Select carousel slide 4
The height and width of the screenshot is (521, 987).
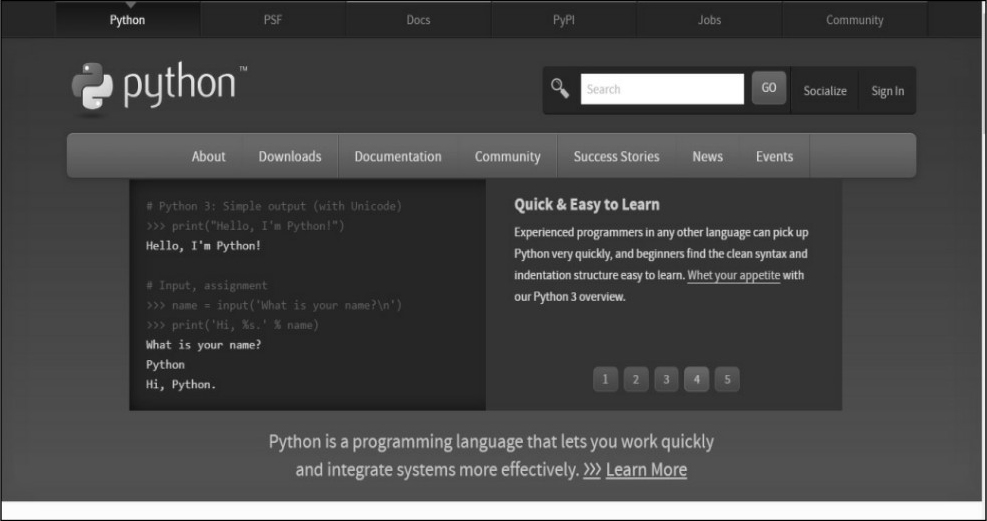696,379
